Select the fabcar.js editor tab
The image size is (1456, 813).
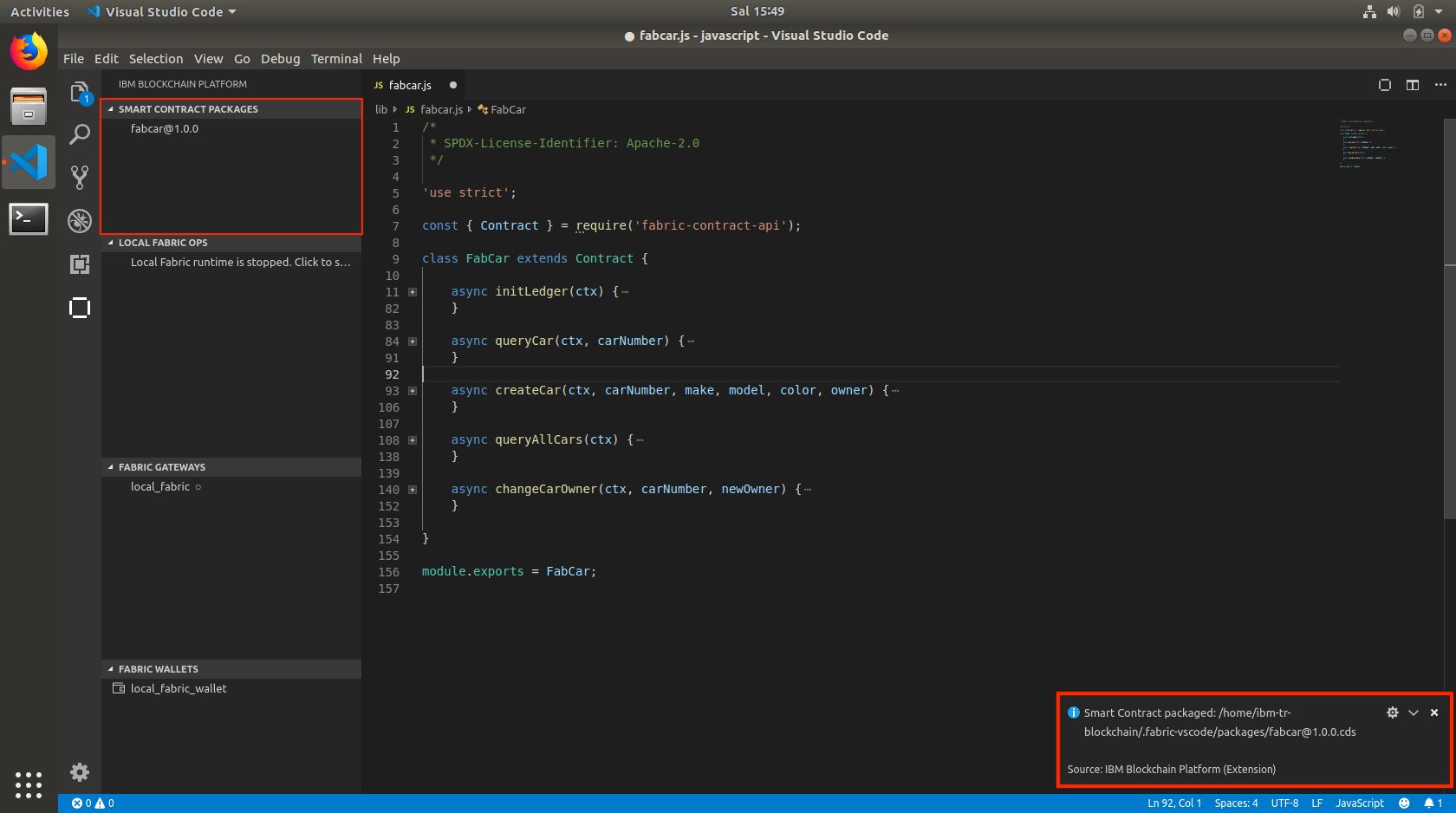click(414, 85)
